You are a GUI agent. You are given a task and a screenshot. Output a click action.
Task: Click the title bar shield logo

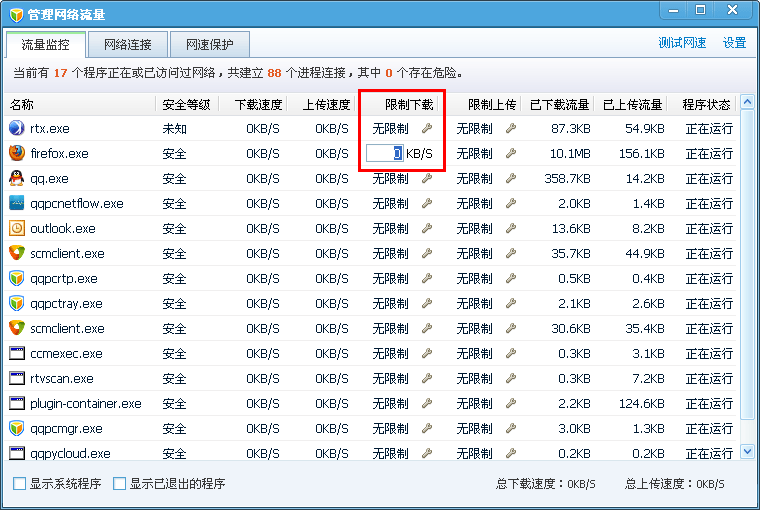click(x=16, y=15)
